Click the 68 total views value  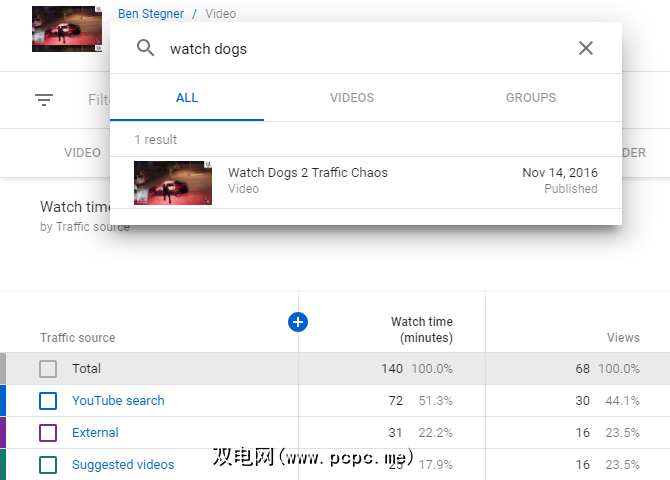(582, 368)
